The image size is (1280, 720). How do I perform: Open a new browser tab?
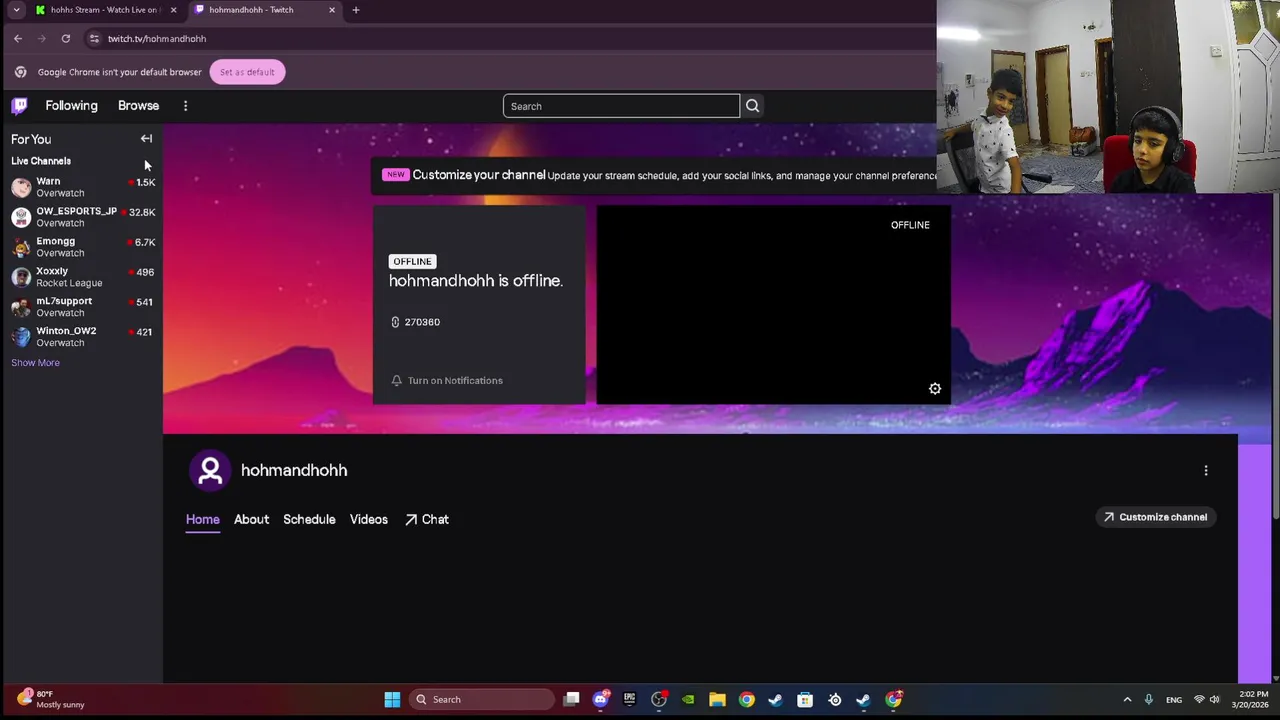355,10
